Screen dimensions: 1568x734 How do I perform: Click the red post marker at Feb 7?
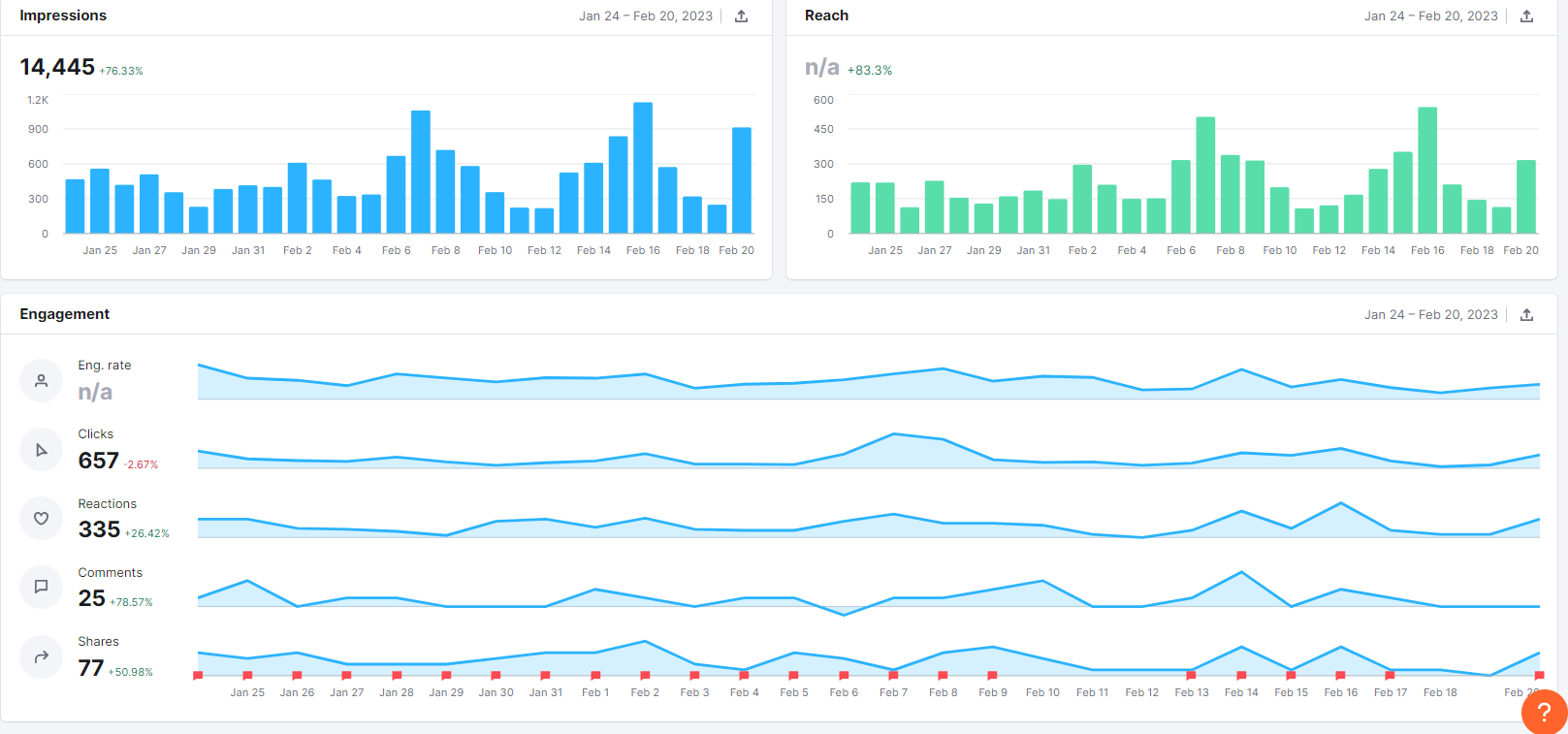pyautogui.click(x=893, y=675)
